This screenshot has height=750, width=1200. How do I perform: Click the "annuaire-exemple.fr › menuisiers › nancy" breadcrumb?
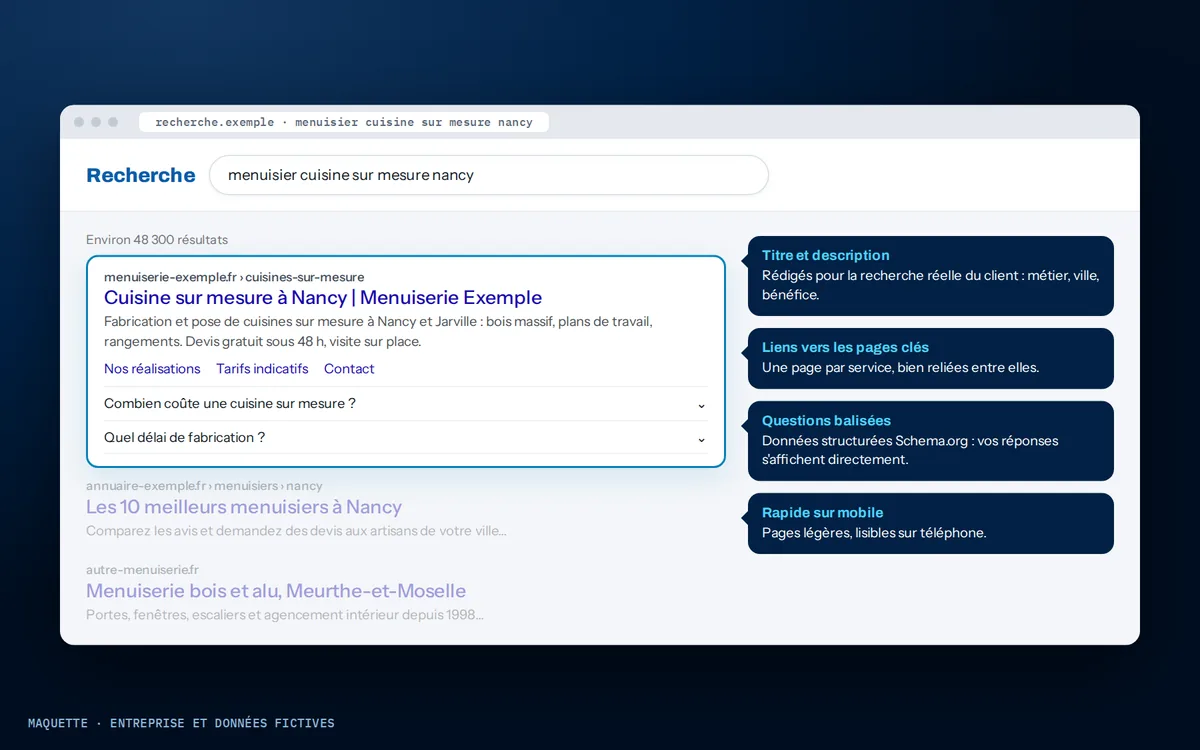coord(204,486)
